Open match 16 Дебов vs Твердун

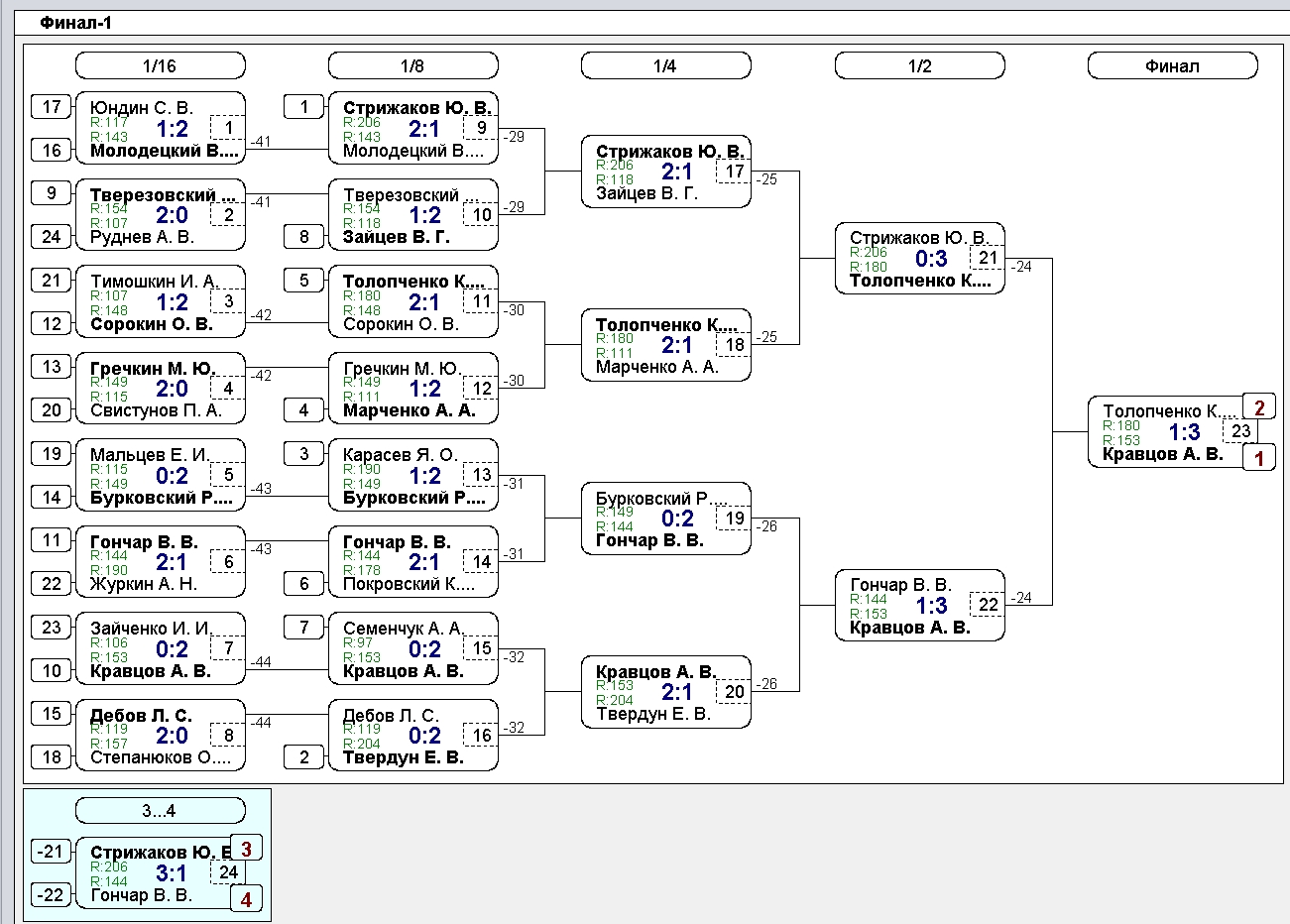point(413,736)
